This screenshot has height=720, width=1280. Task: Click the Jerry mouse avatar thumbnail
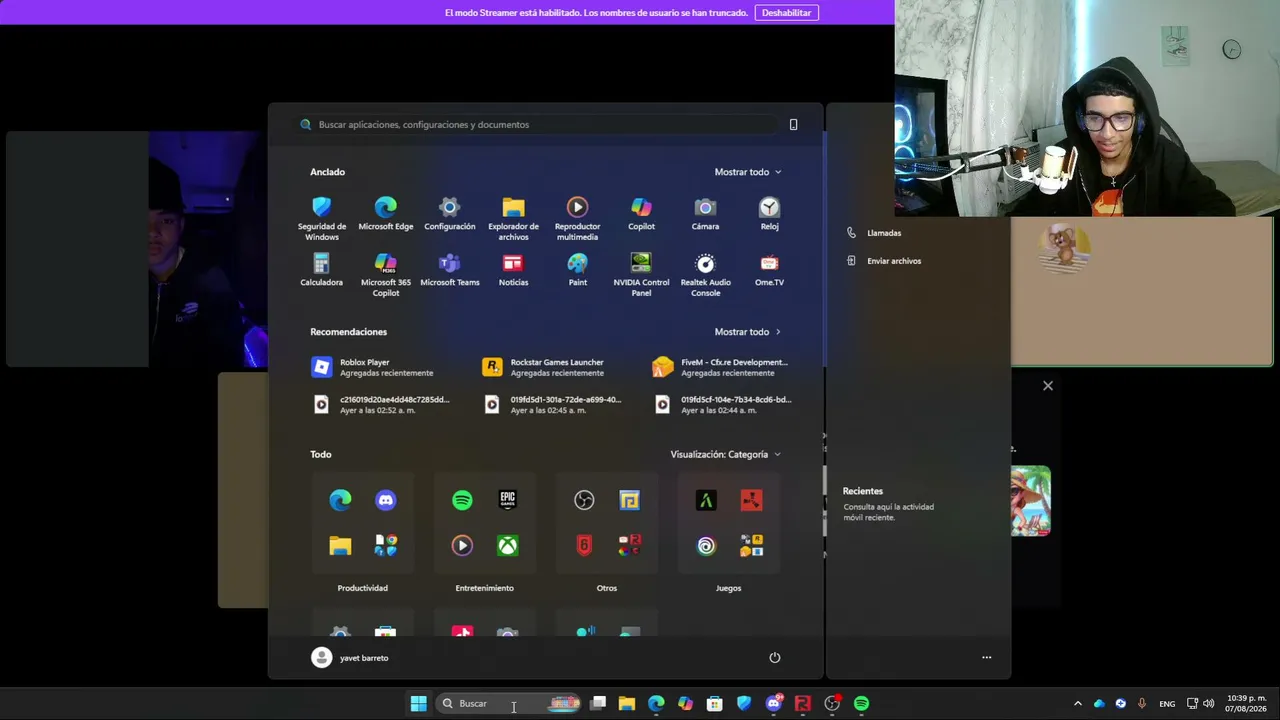click(x=1064, y=247)
